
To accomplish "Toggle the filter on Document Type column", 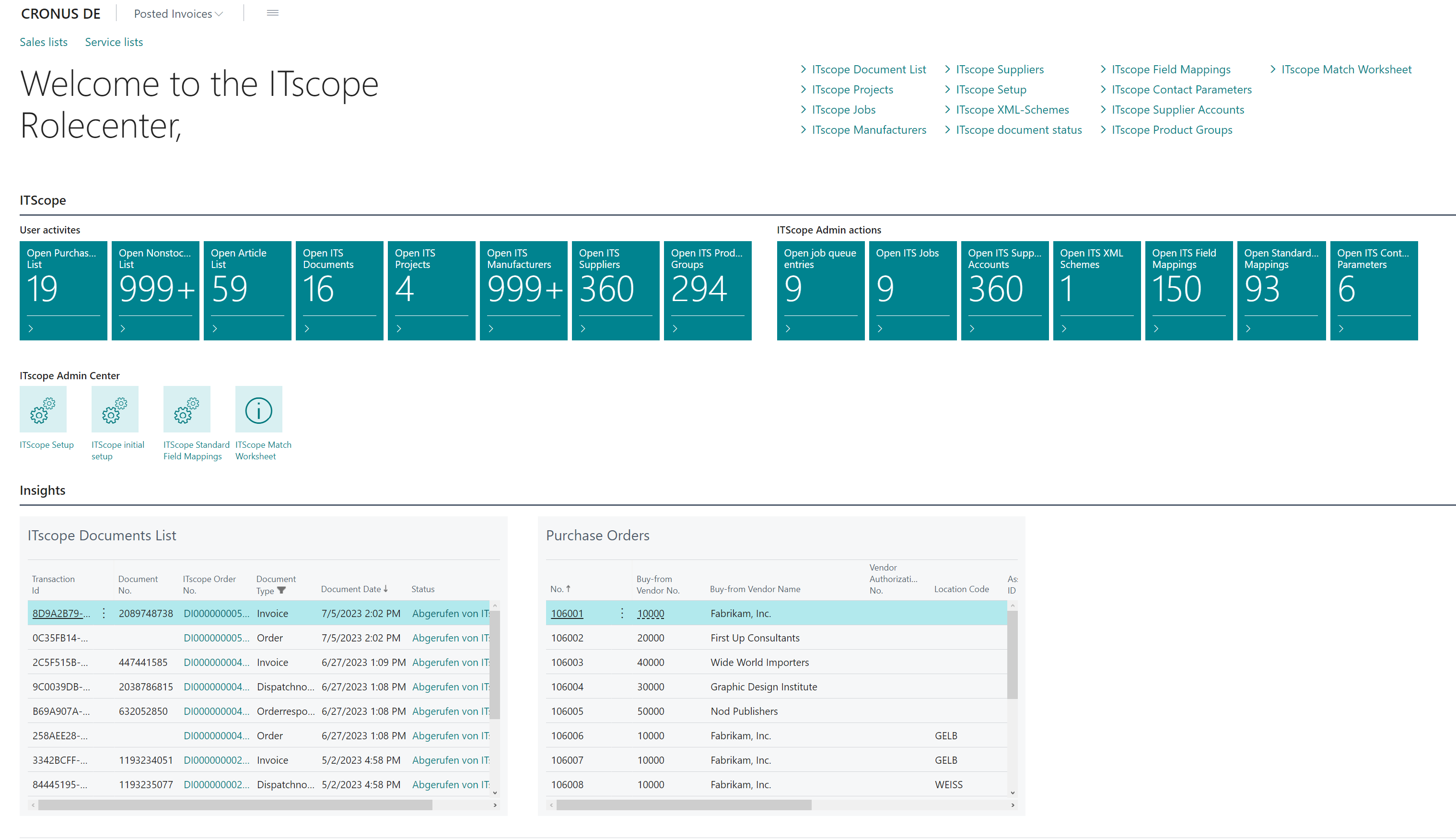I will (x=282, y=591).
